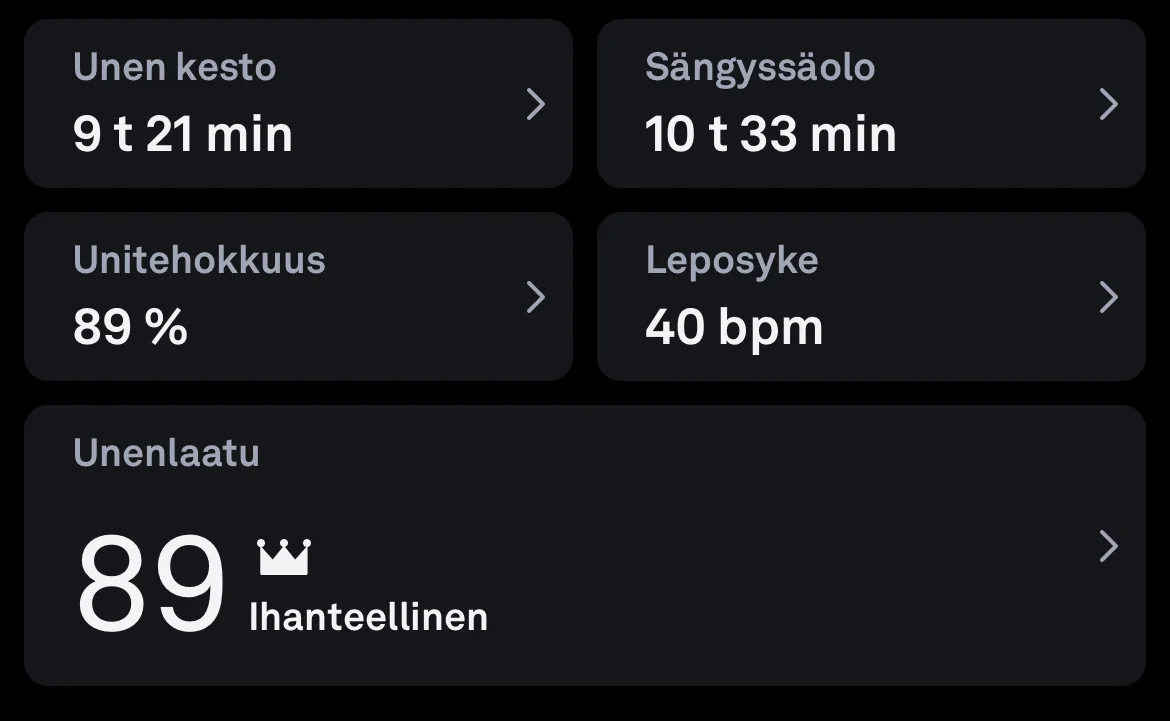Click the 89 % efficiency value
Screen dimensions: 1170x721
tap(130, 328)
